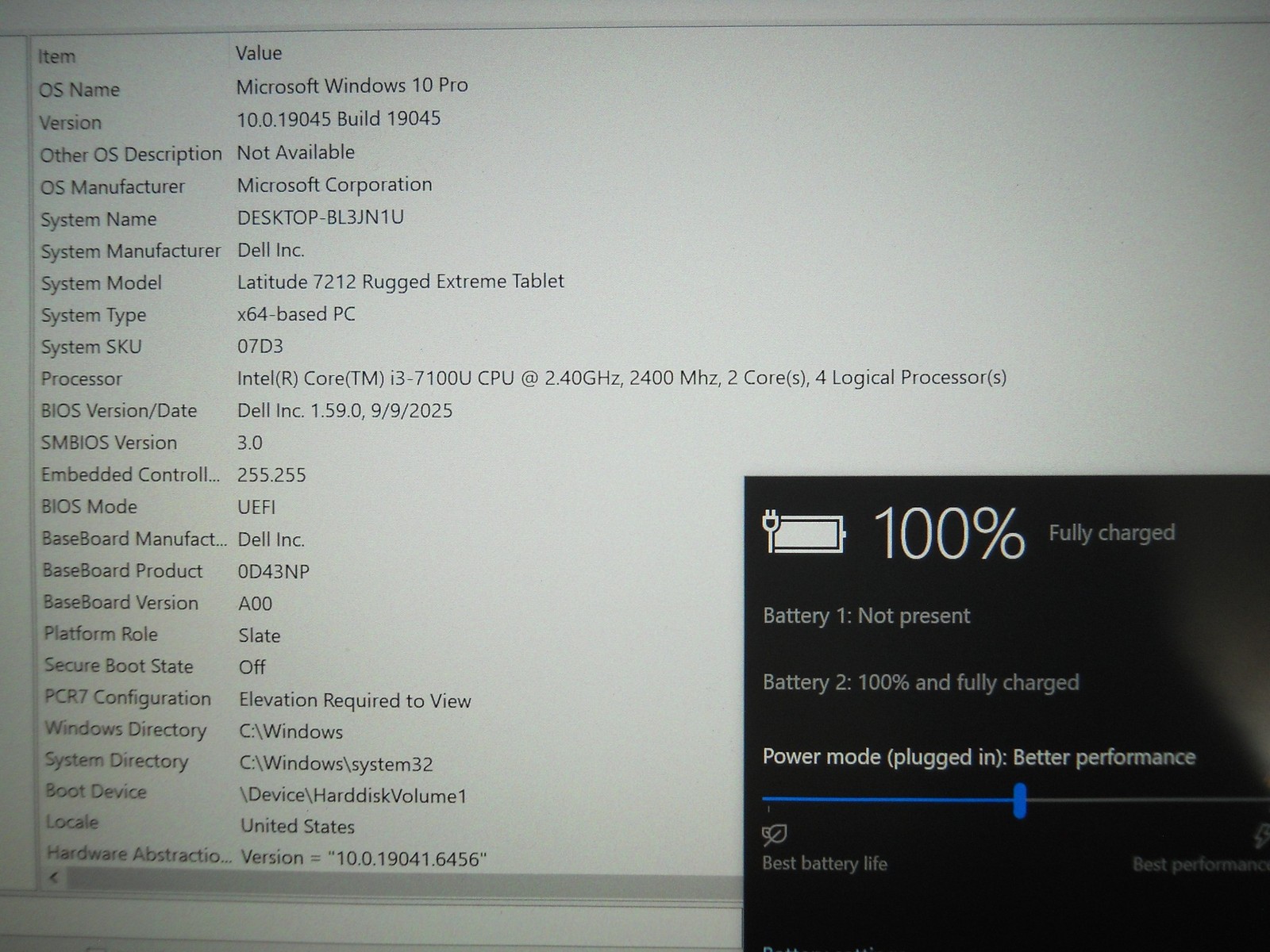This screenshot has width=1270, height=952.
Task: Select the Version row label
Action: pos(71,123)
